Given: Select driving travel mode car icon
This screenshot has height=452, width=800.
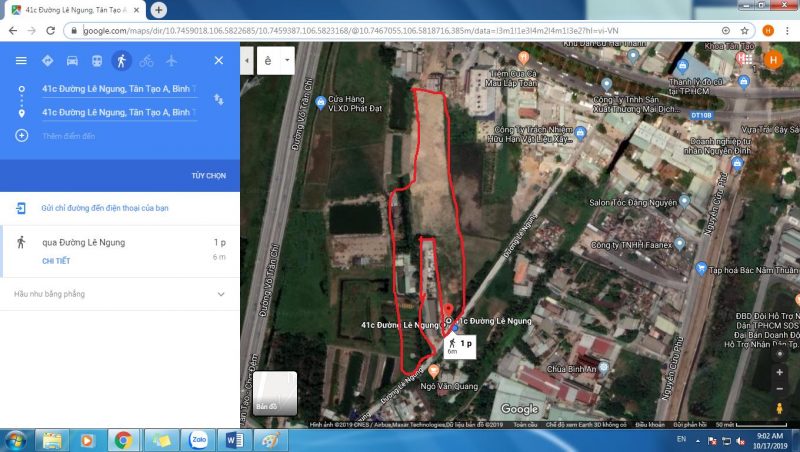Looking at the screenshot, I should [72, 60].
